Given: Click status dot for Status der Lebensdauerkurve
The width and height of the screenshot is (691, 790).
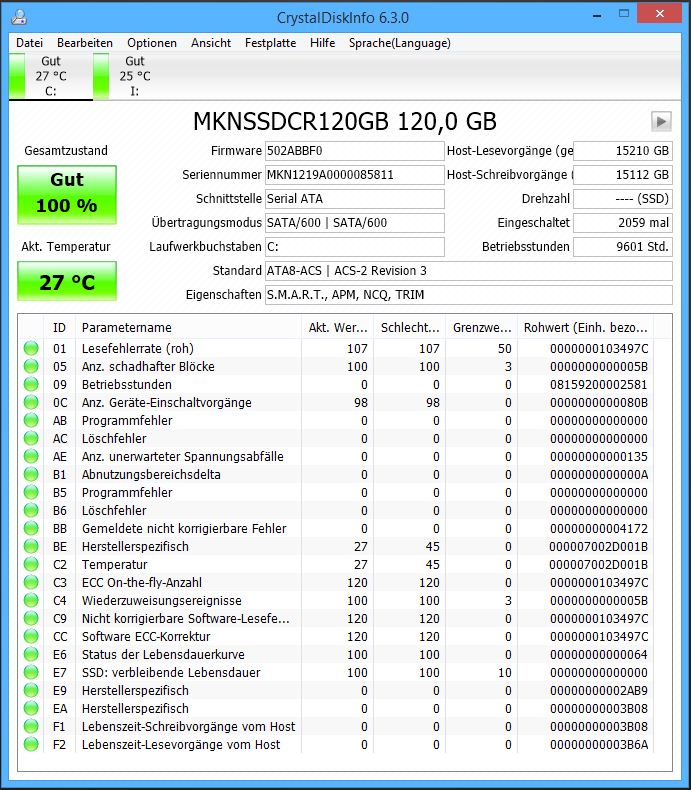Looking at the screenshot, I should coord(31,654).
